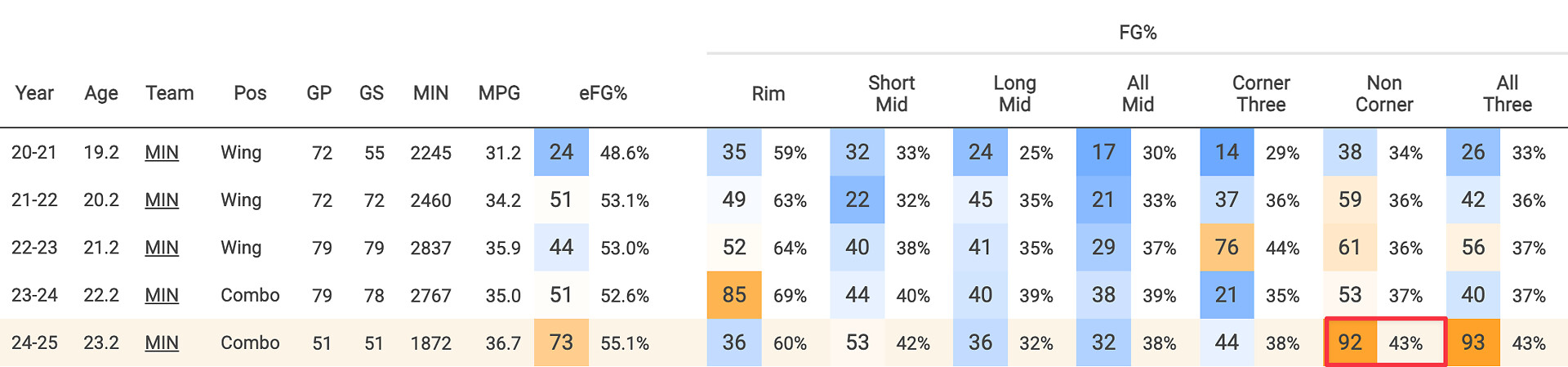Click the orange 85 Rim percentile cell
Screen dimensions: 1568x367
734,294
